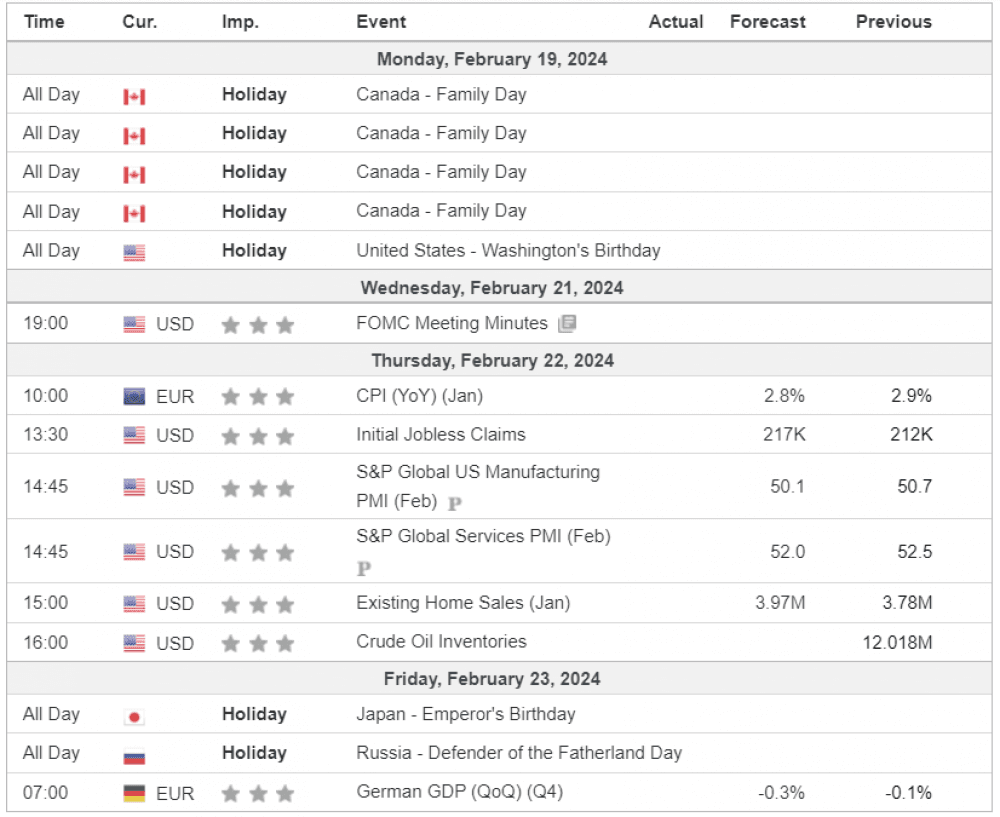Click the US flag in Initial Jobless Claims row

[x=134, y=436]
